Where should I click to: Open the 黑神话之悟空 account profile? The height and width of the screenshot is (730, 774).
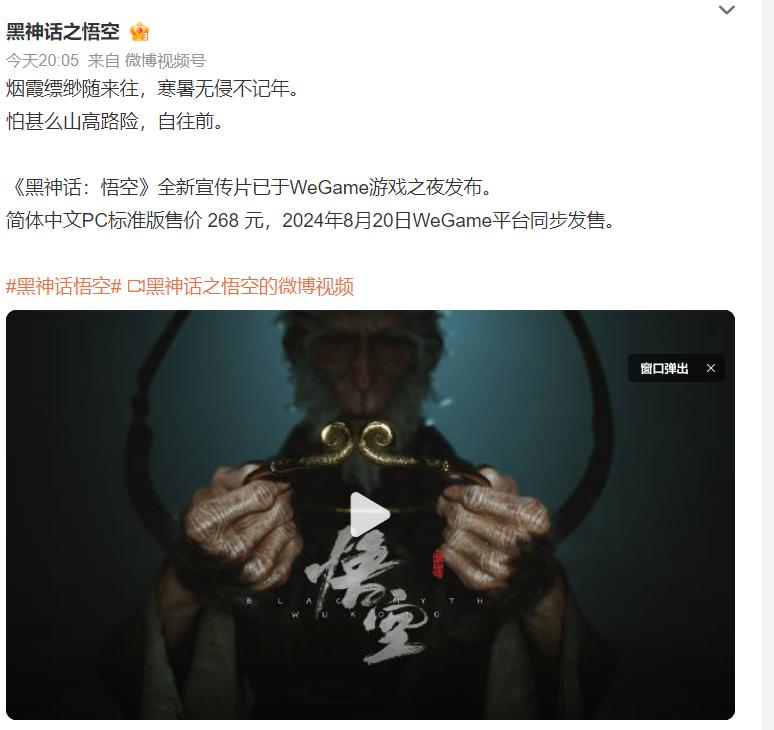pyautogui.click(x=63, y=32)
